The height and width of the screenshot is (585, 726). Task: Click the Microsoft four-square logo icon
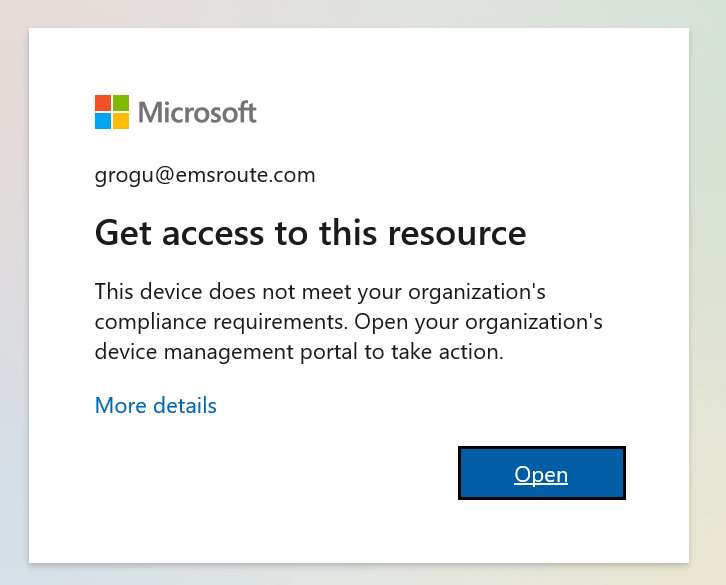pos(112,112)
